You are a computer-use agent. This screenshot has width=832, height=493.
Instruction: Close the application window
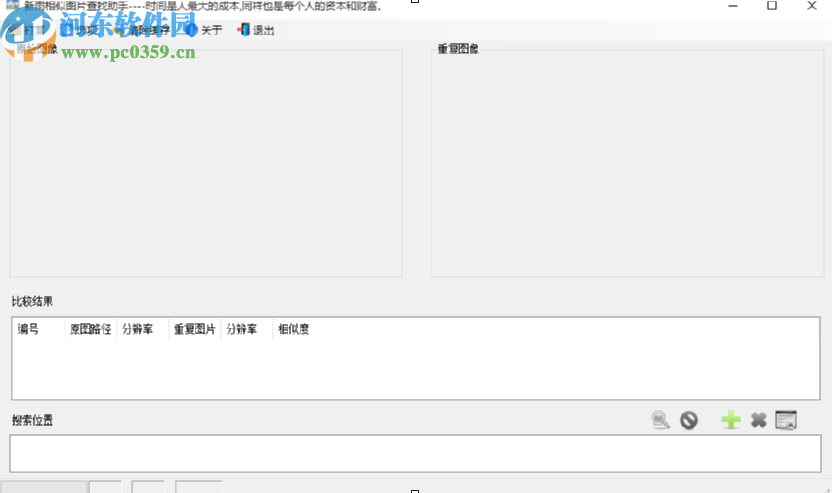[x=812, y=6]
